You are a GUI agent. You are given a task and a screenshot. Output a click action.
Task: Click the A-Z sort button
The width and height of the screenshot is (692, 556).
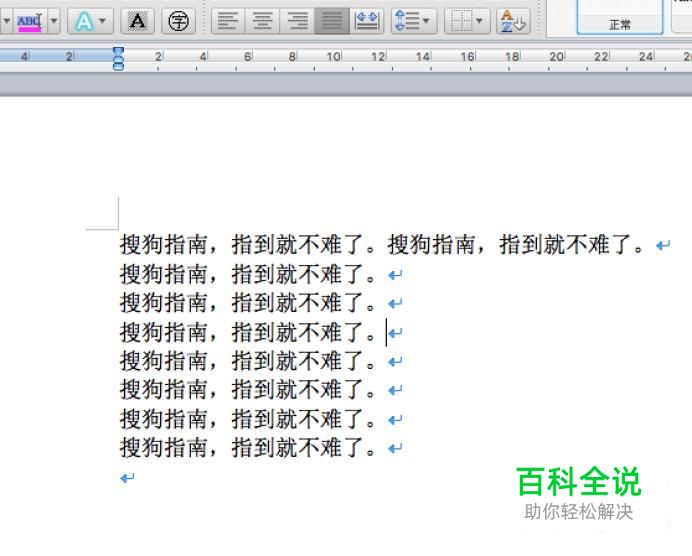coord(513,21)
